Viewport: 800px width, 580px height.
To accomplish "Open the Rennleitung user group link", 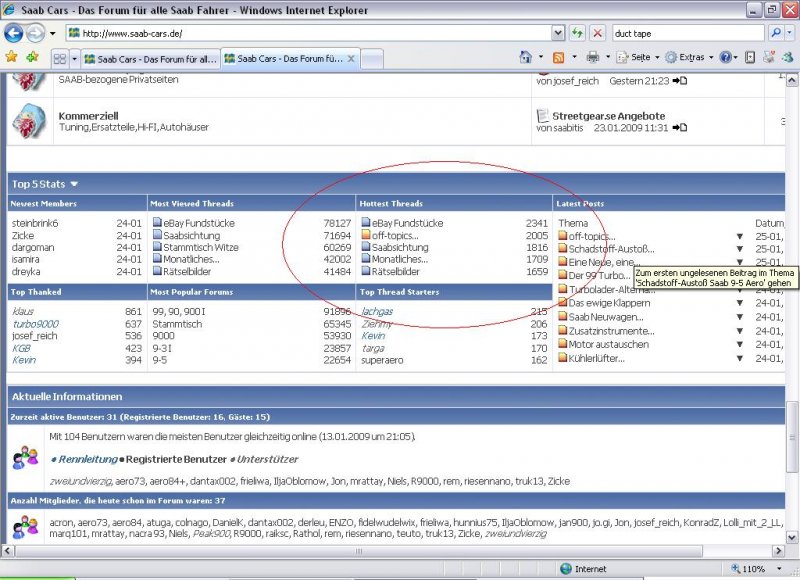I will 88,459.
